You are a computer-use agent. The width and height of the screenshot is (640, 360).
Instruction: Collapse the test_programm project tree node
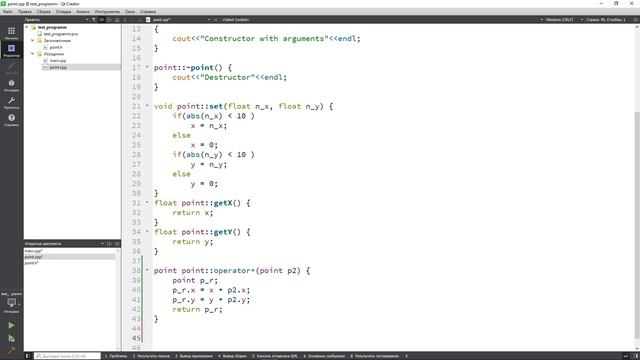pos(27,27)
